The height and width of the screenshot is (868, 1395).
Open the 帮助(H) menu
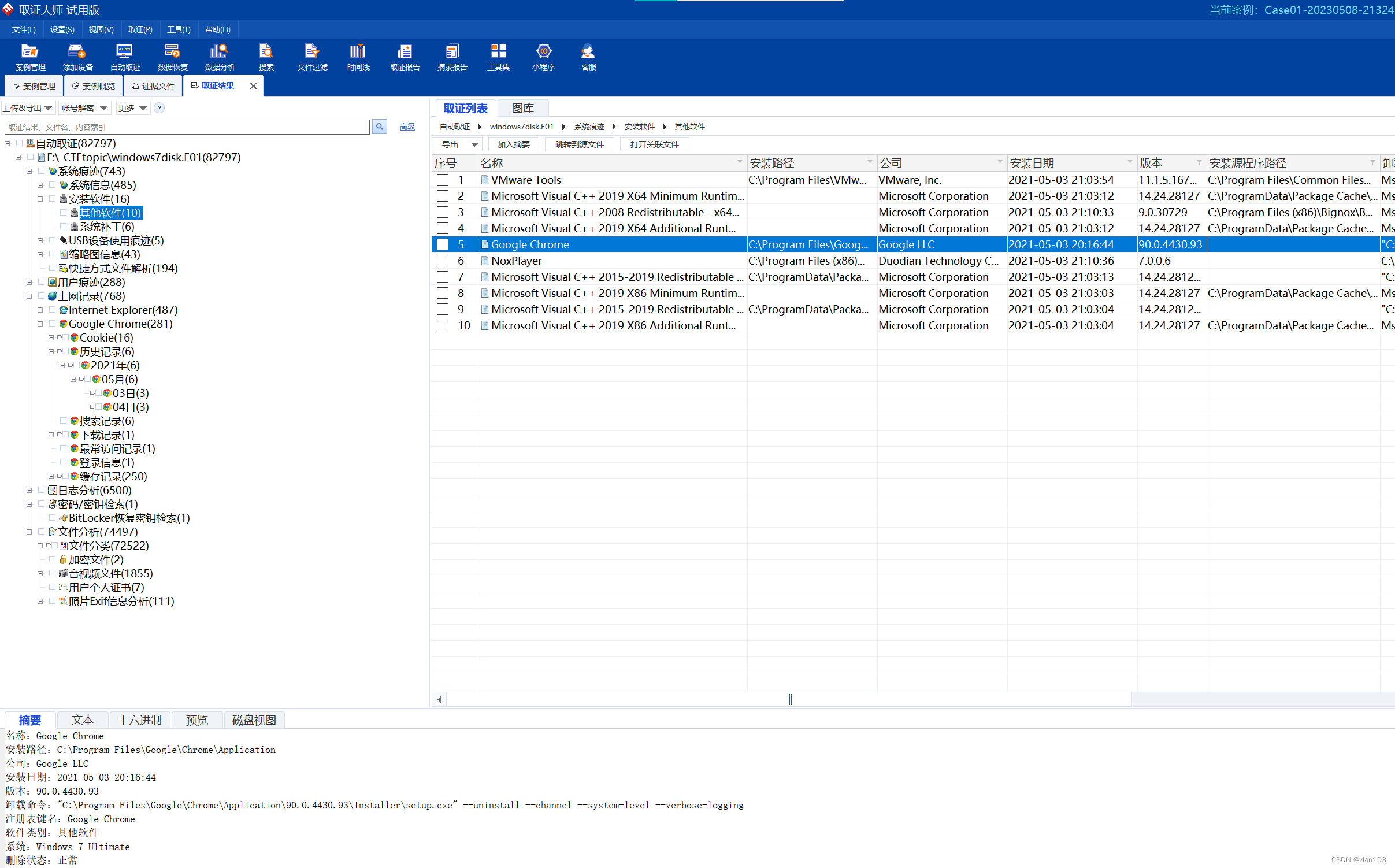(x=218, y=29)
